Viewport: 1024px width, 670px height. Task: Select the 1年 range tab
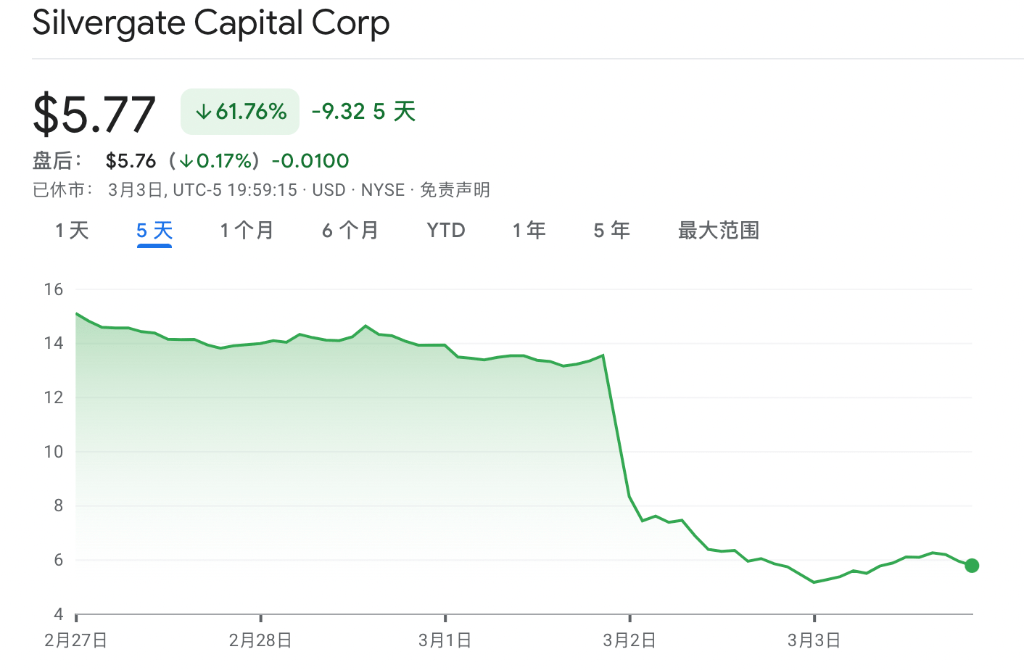pos(529,231)
